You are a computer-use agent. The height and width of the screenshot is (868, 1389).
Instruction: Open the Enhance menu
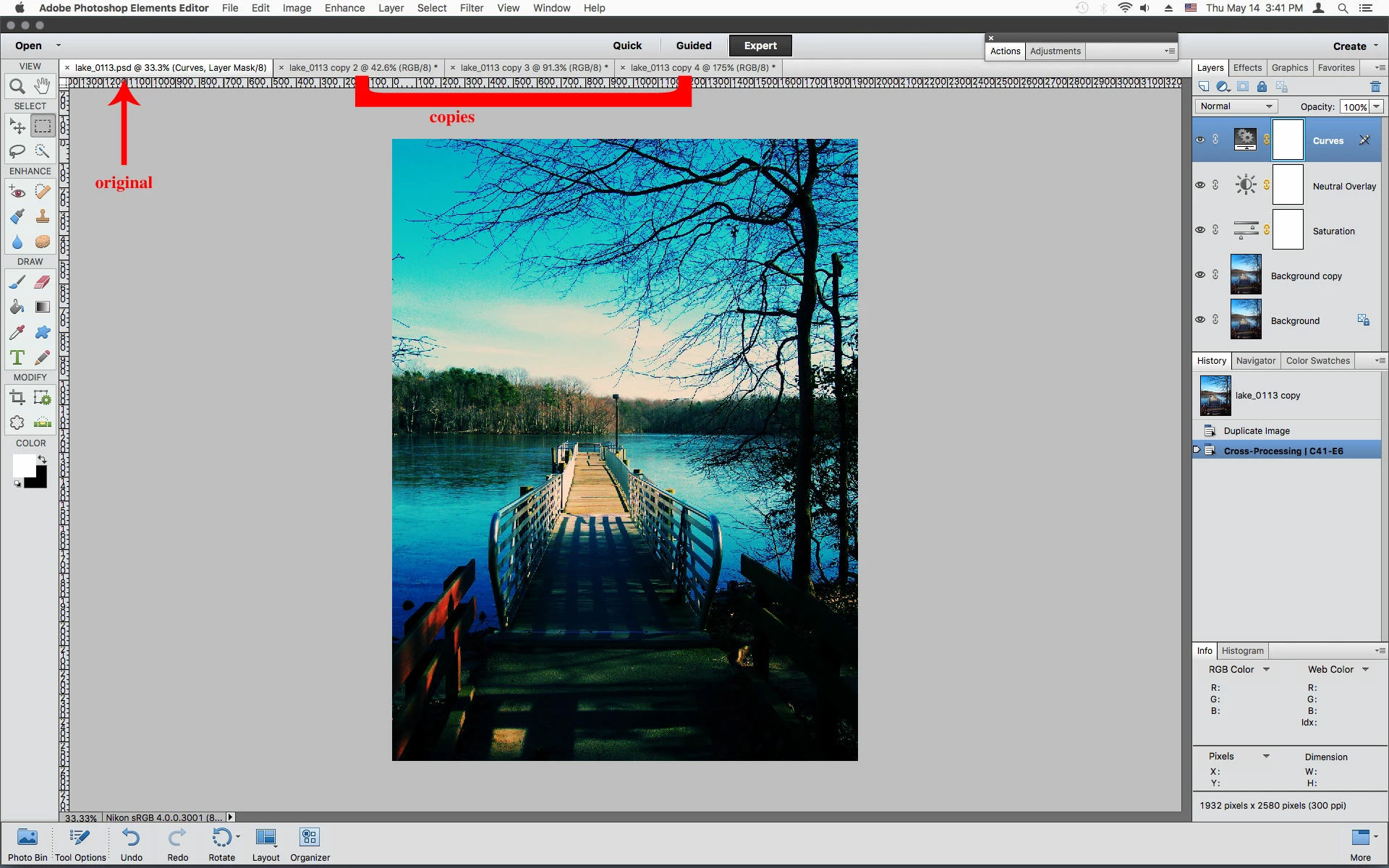click(344, 8)
